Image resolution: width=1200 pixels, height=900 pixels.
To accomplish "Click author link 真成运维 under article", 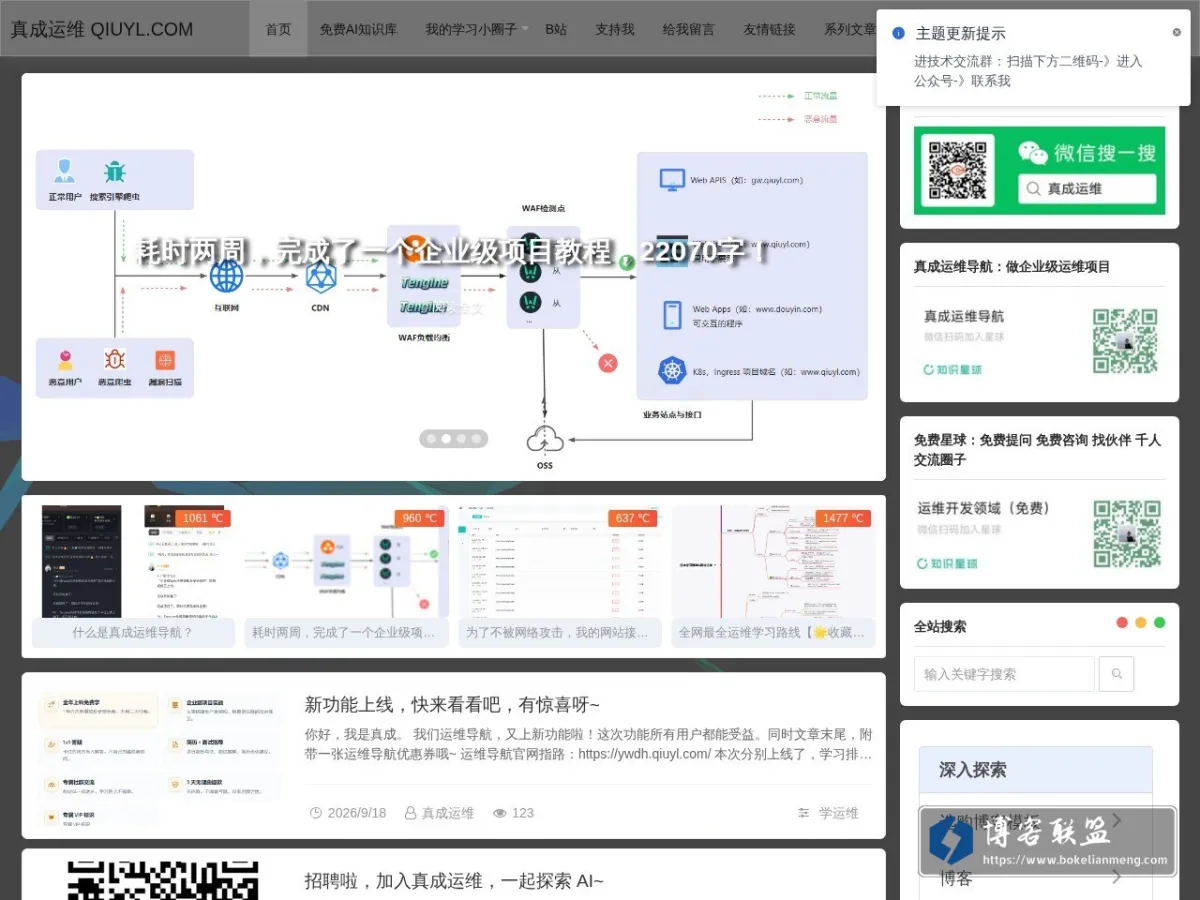I will tap(447, 813).
